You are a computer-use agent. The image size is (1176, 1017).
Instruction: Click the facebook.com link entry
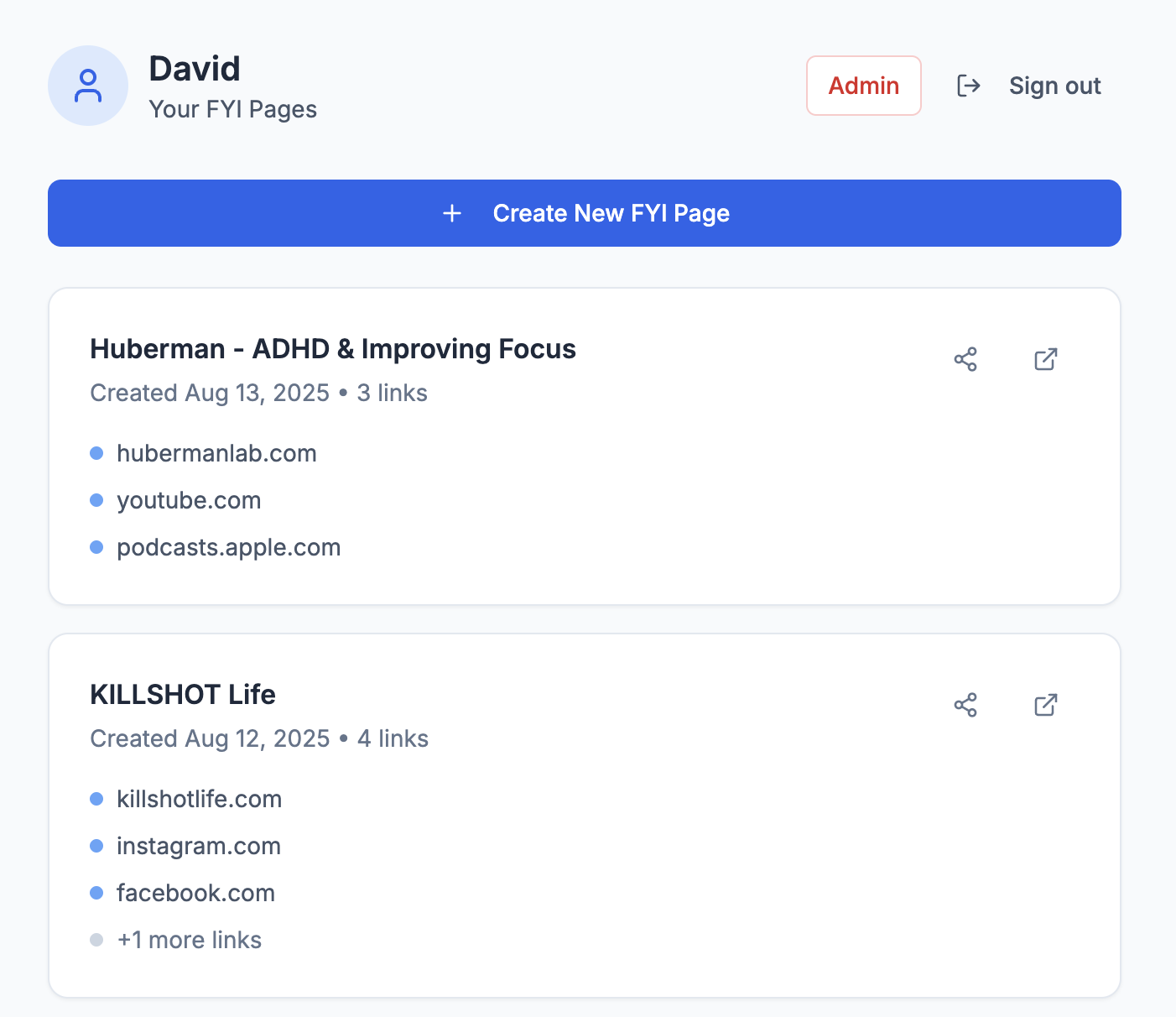pyautogui.click(x=195, y=893)
